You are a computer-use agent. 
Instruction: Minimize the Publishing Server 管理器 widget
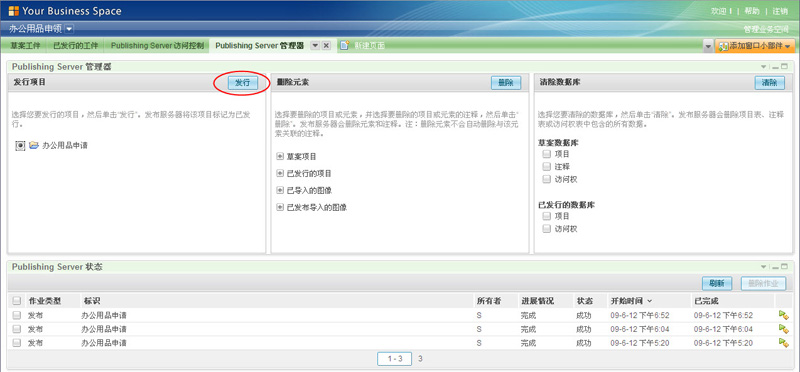click(x=775, y=67)
